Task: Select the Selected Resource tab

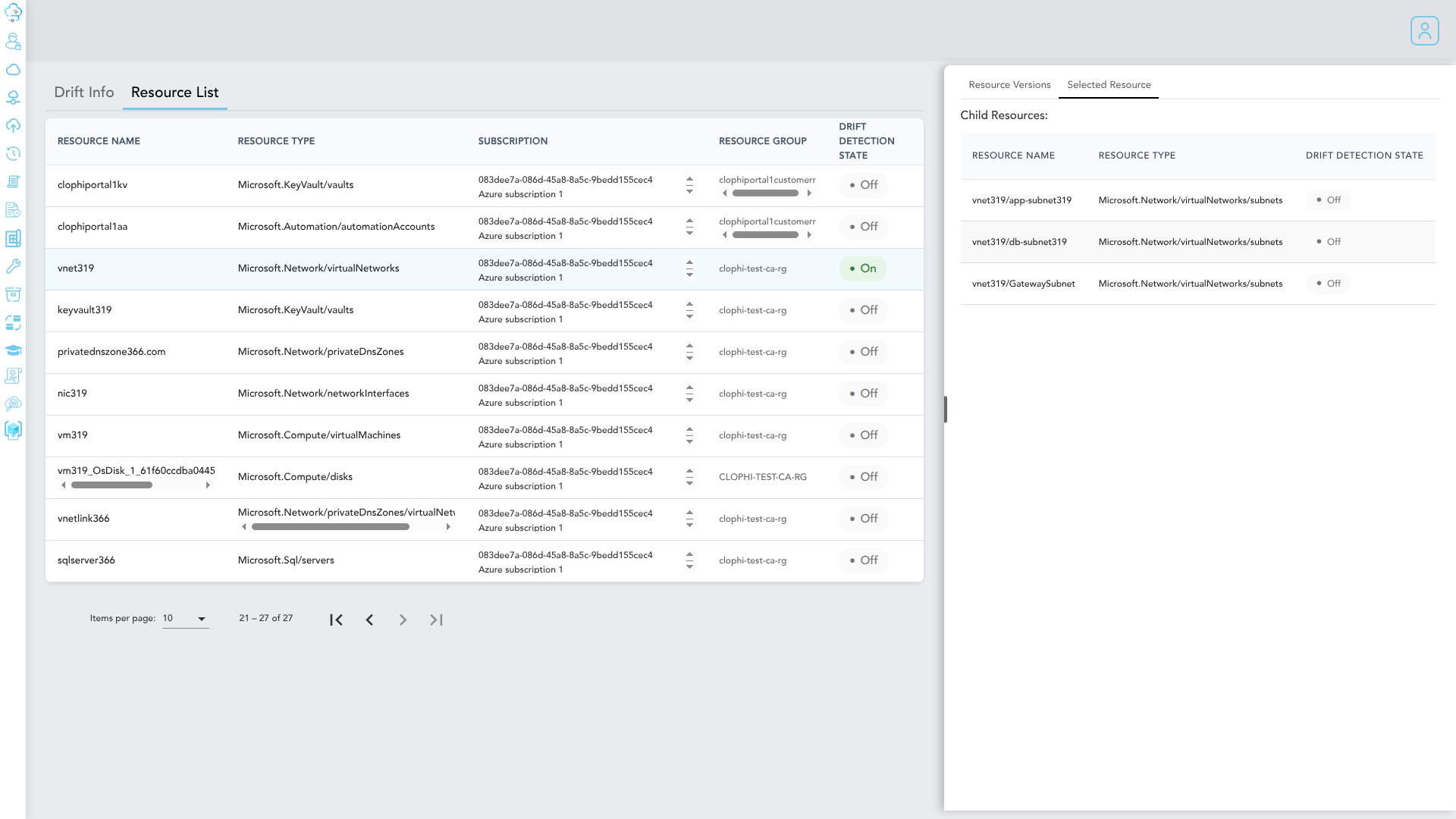Action: (x=1109, y=85)
